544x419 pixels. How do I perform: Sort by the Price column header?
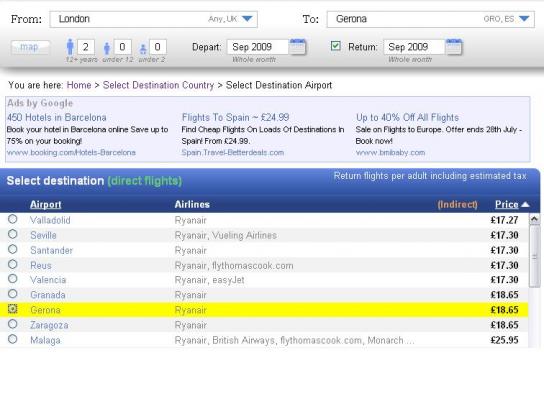507,205
